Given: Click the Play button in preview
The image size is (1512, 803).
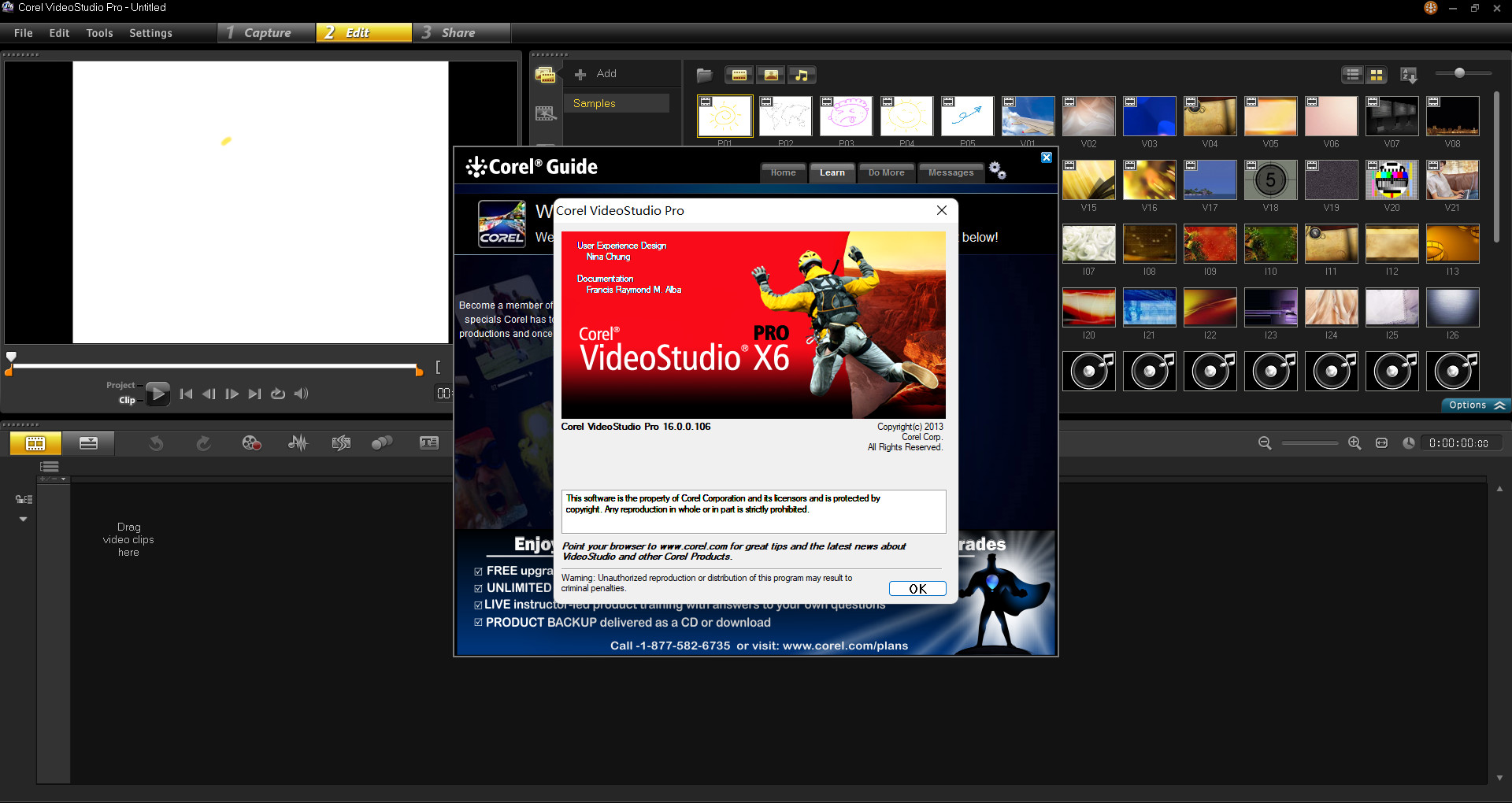Looking at the screenshot, I should (157, 394).
